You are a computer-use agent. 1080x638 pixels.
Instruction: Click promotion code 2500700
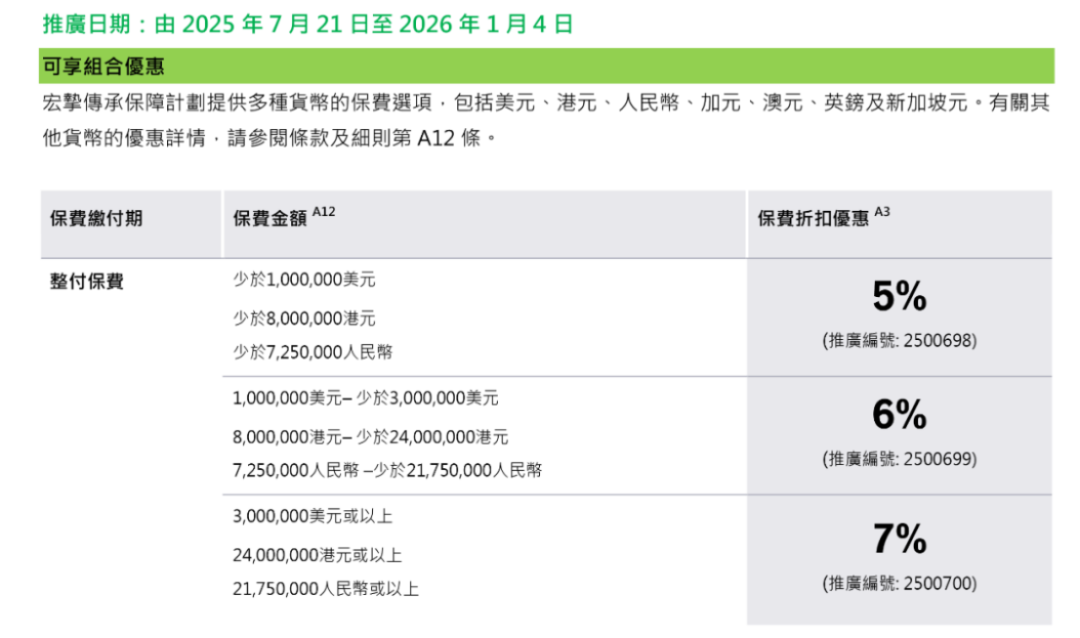899,583
